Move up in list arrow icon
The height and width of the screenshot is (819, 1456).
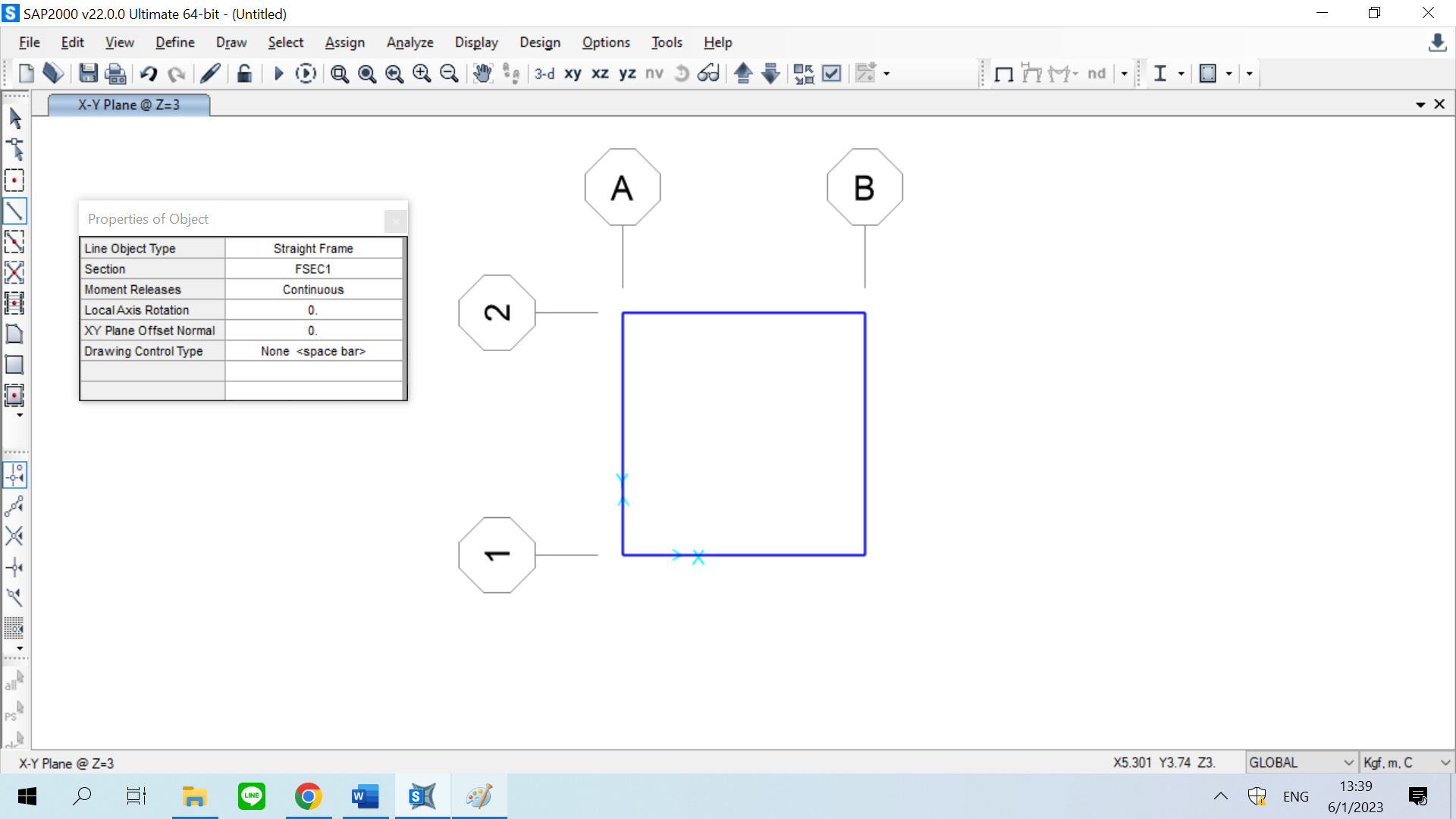pyautogui.click(x=743, y=74)
